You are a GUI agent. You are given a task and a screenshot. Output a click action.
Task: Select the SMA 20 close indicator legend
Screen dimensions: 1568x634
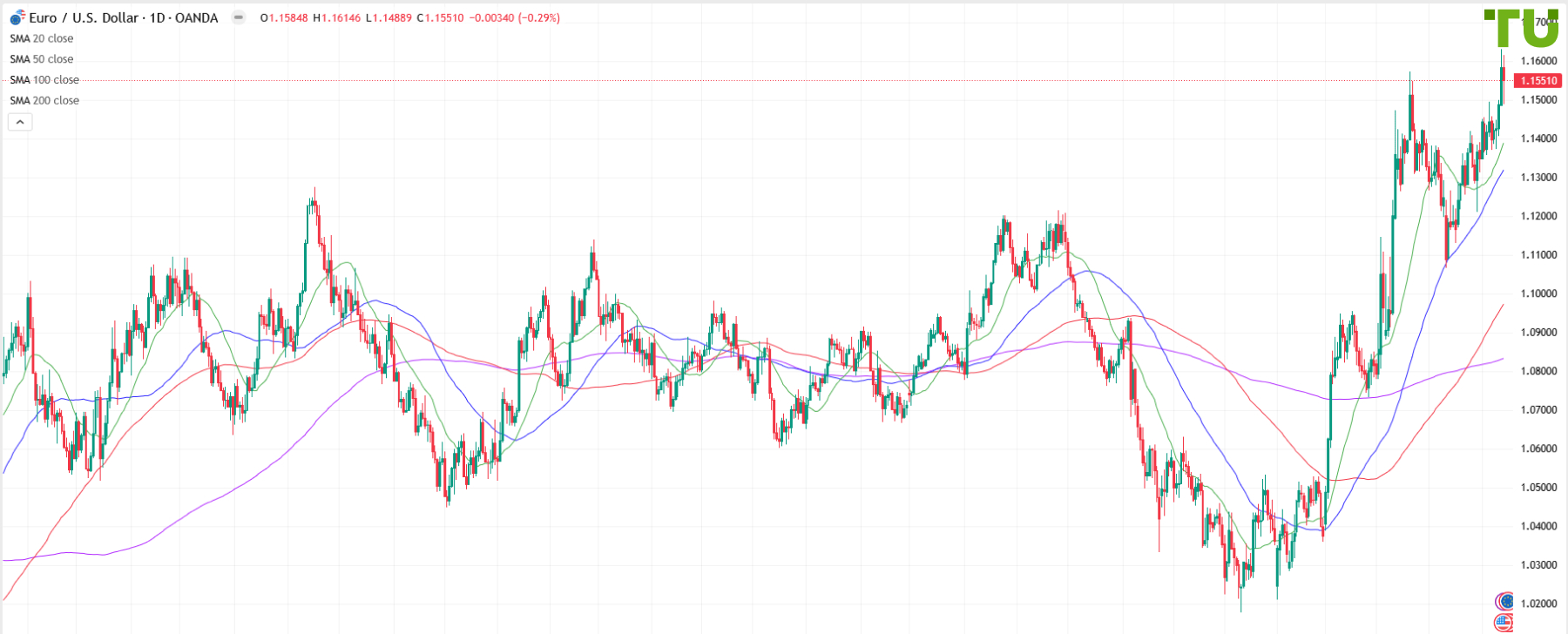coord(42,38)
